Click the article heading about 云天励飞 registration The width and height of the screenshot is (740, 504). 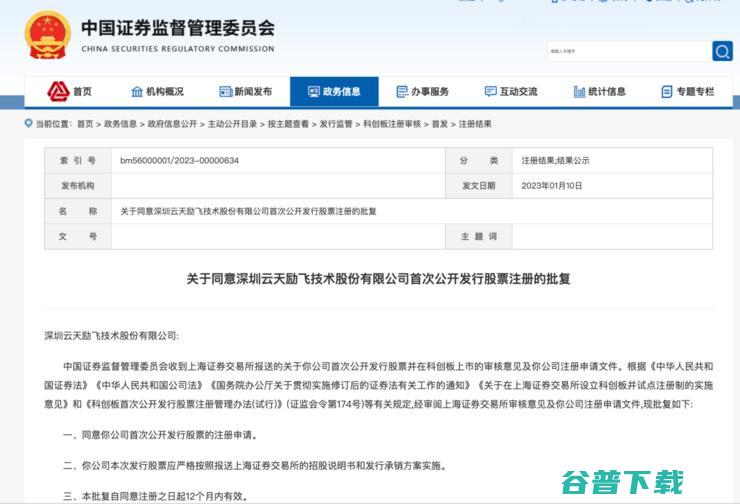click(378, 279)
